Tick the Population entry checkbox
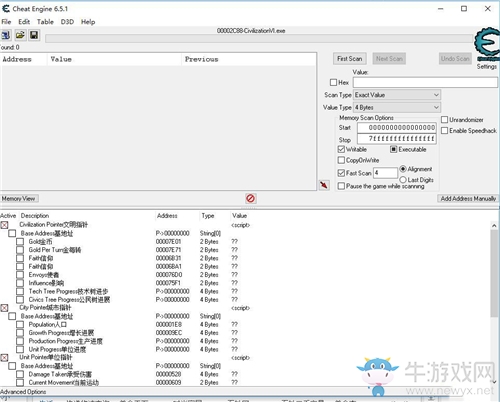The height and width of the screenshot is (402, 500). [20, 325]
